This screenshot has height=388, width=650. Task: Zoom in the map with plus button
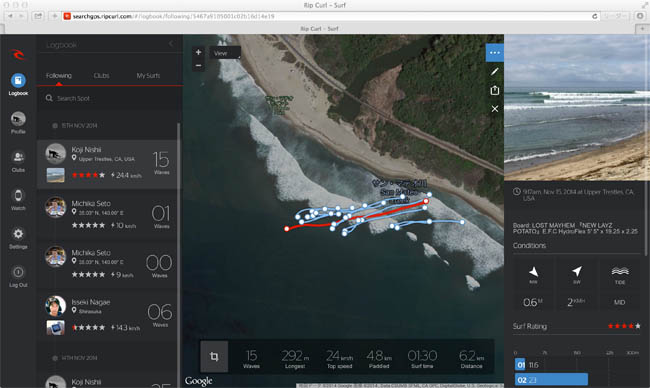pos(199,52)
